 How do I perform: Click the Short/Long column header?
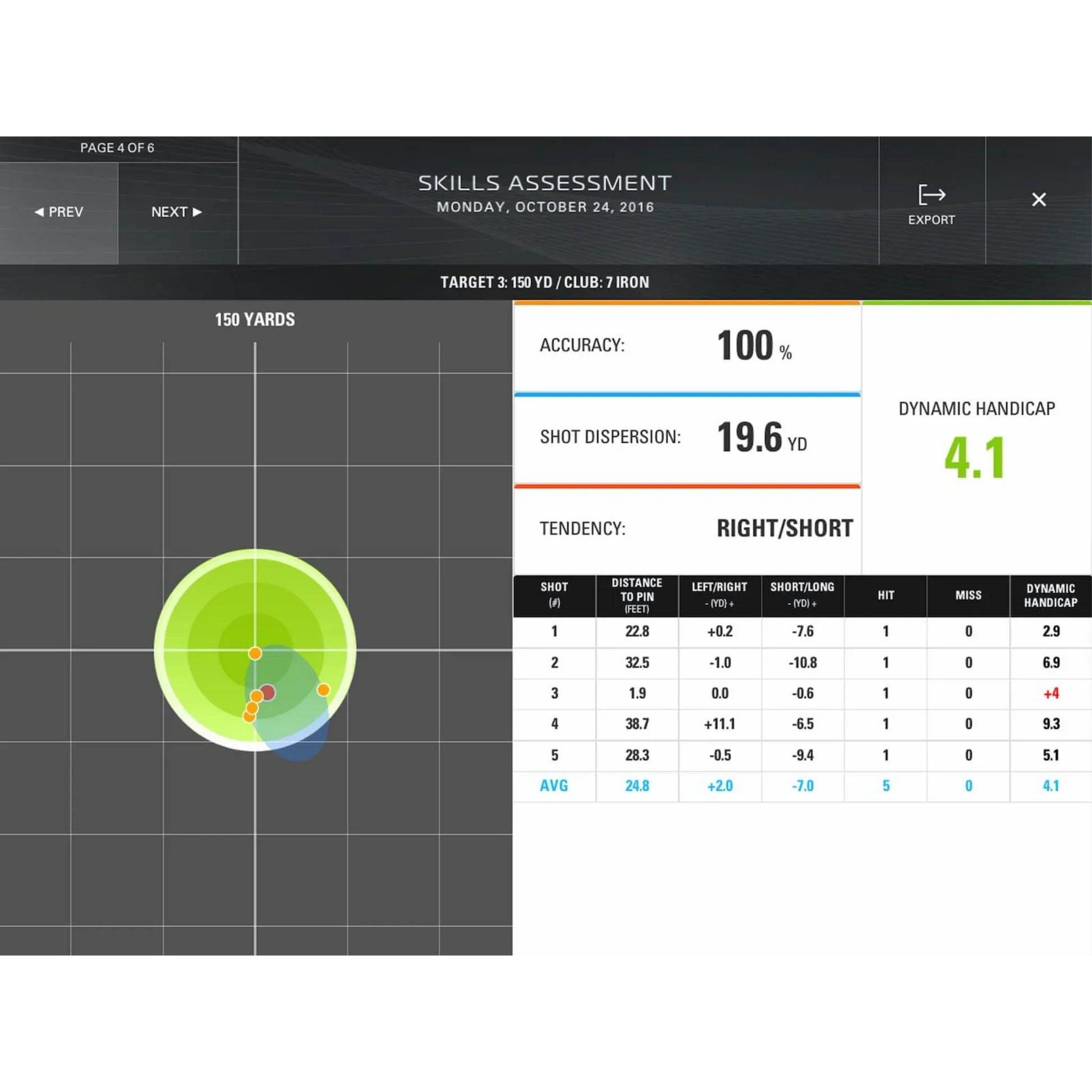pyautogui.click(x=802, y=596)
